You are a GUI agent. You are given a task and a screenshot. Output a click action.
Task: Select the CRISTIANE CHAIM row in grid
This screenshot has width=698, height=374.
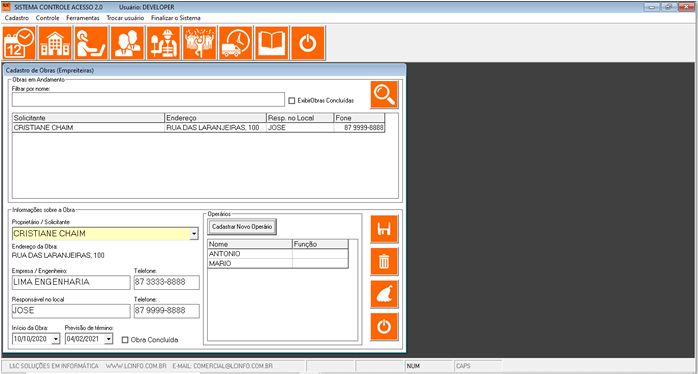click(x=199, y=128)
